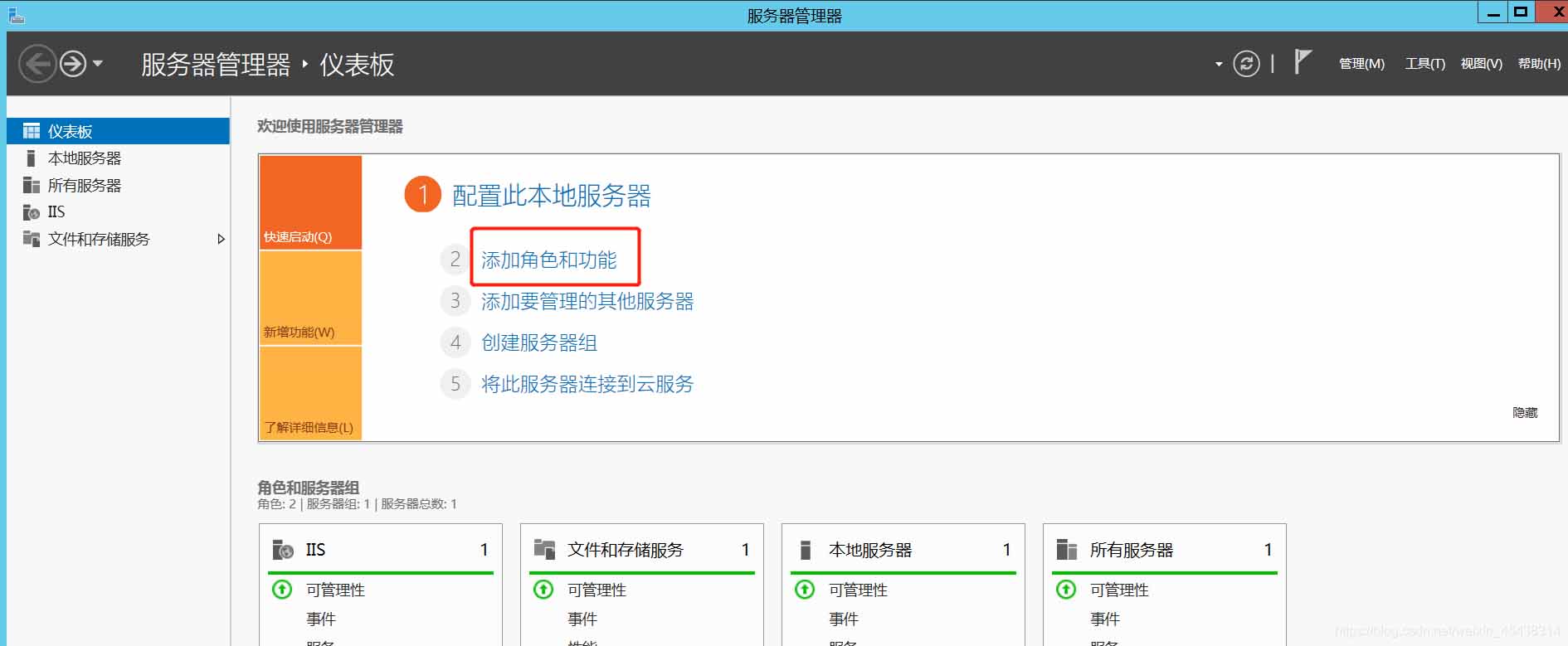This screenshot has width=1568, height=646.
Task: Click the 所有服务器 tile icon
Action: [1066, 550]
